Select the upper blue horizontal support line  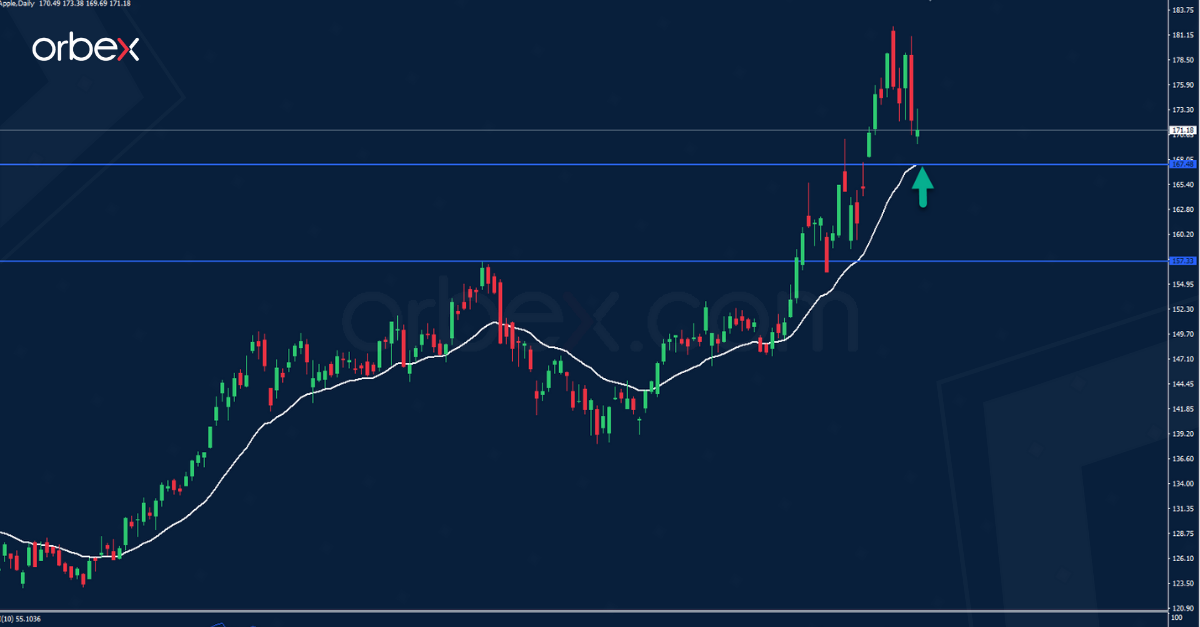[584, 164]
